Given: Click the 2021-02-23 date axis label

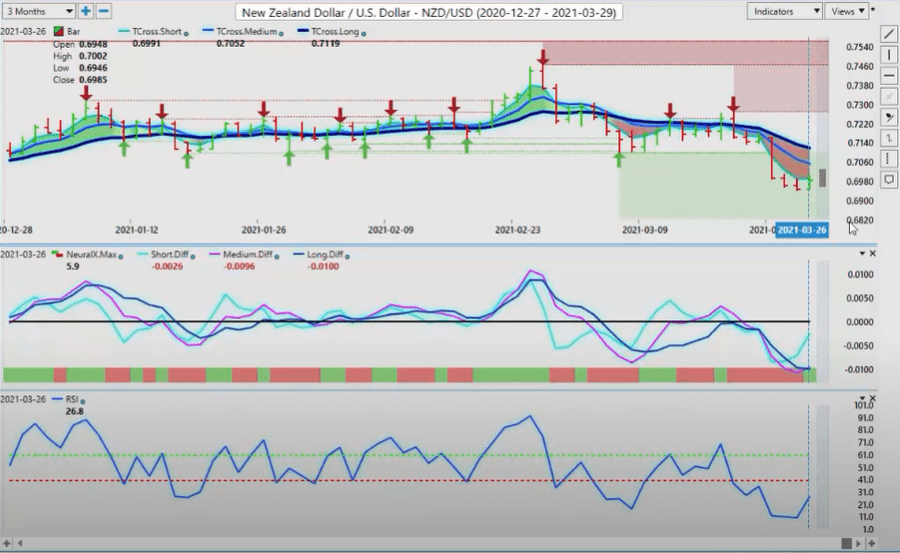Looking at the screenshot, I should click(x=517, y=230).
